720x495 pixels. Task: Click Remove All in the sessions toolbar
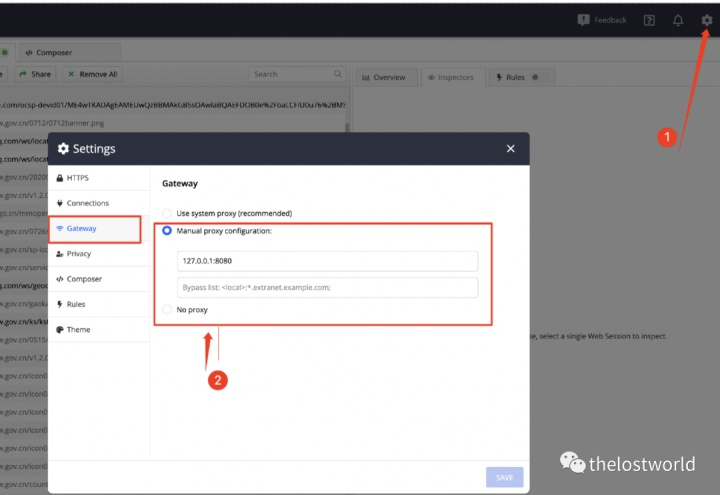tap(93, 74)
